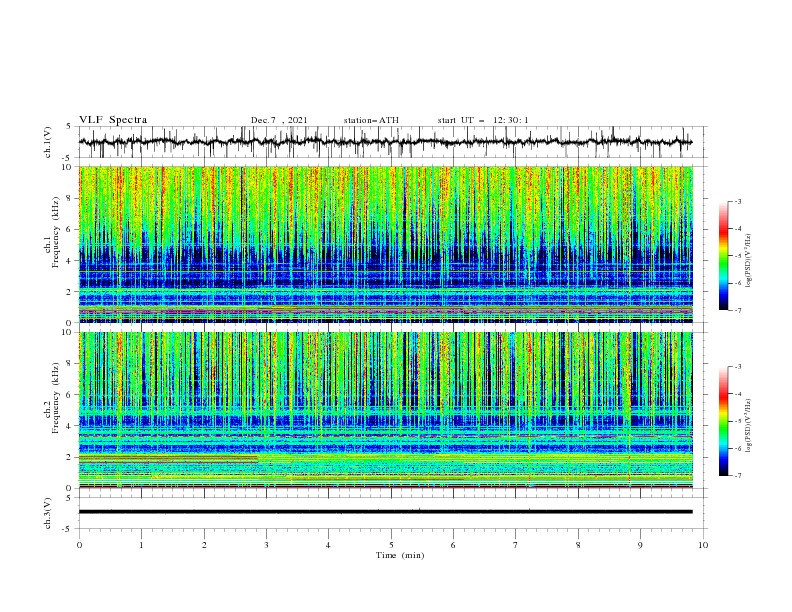The image size is (792, 612).
Task: Click the ch.1 spectrogram plot area
Action: tap(385, 244)
